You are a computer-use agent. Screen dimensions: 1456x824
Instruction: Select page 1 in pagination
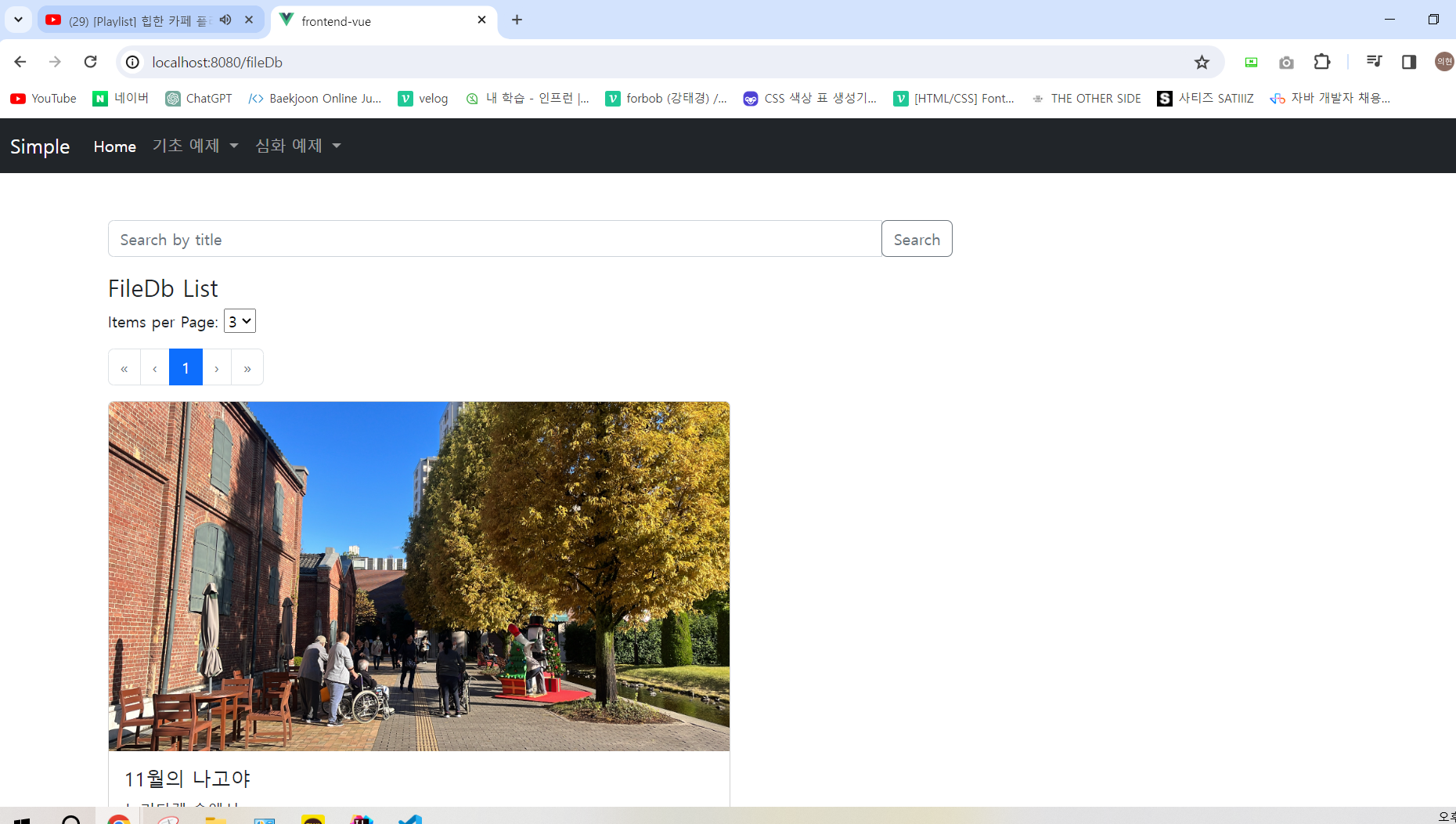pyautogui.click(x=186, y=367)
